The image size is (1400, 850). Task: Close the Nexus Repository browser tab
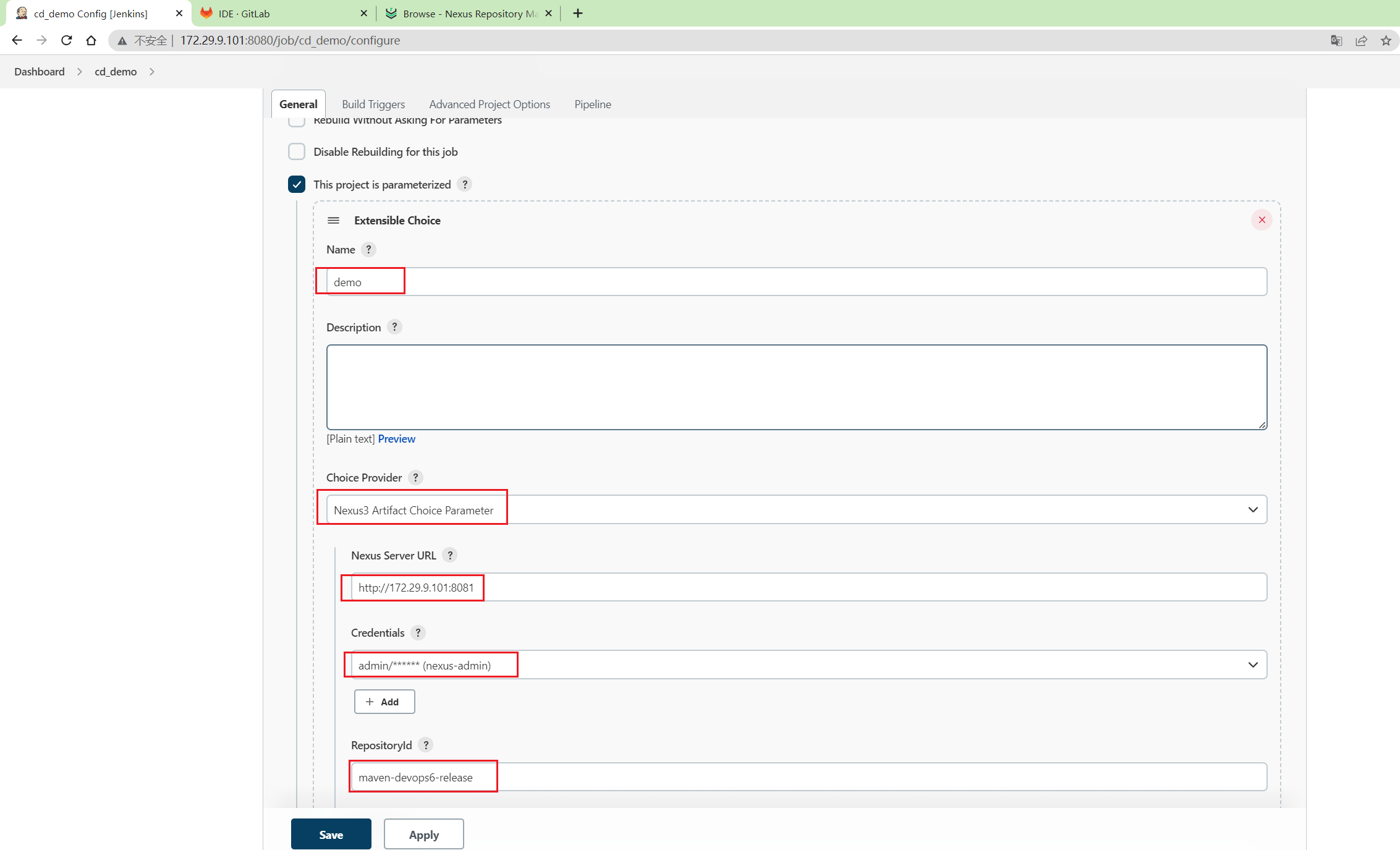[x=548, y=13]
